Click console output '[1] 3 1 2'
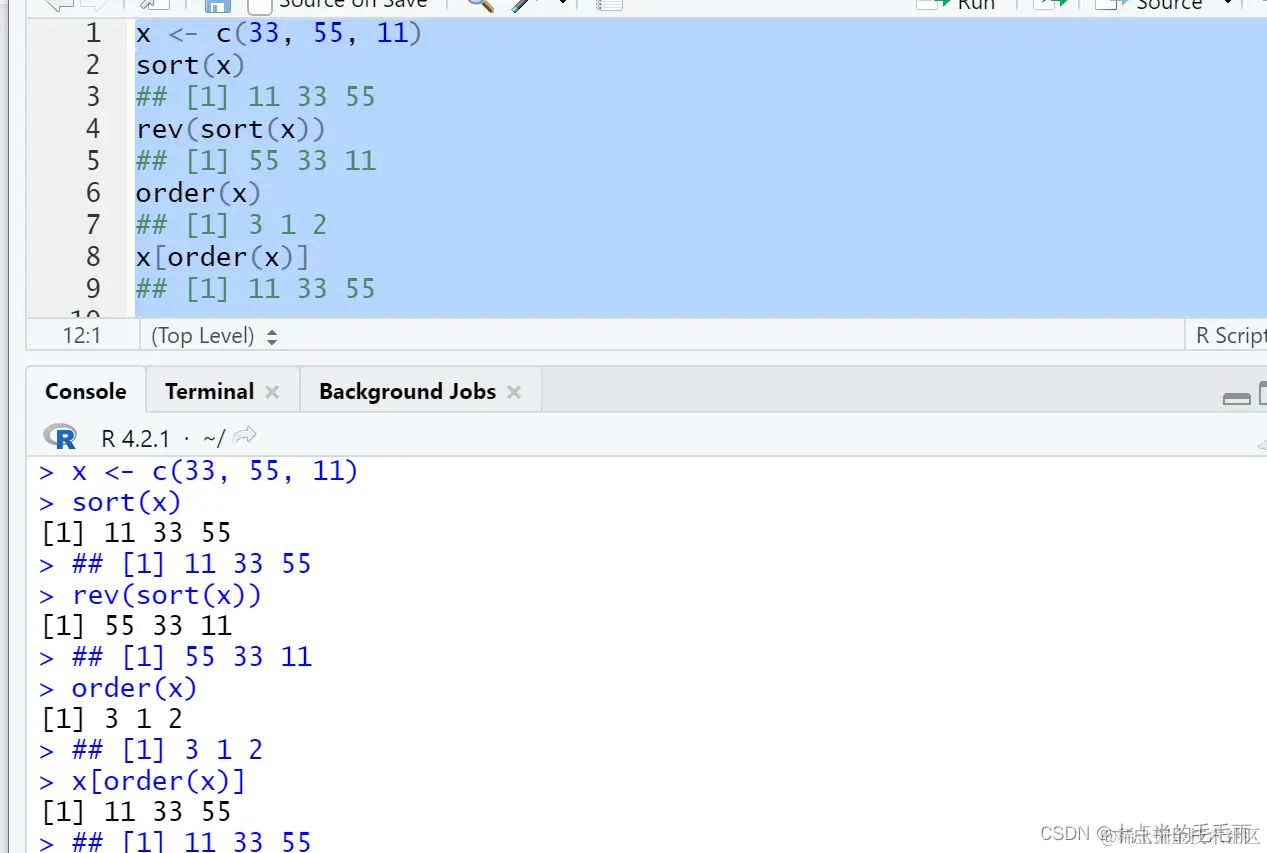The image size is (1267, 853). coord(112,719)
